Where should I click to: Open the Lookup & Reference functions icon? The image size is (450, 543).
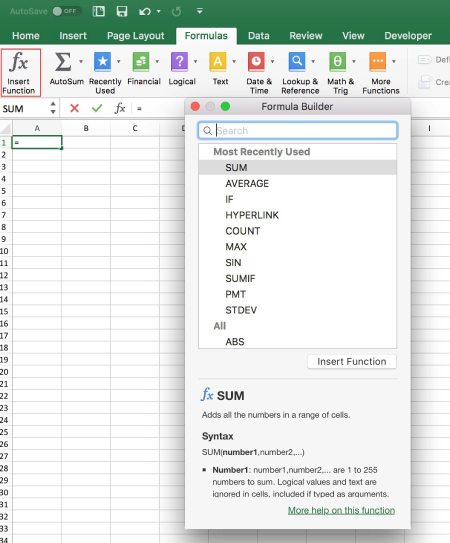pyautogui.click(x=297, y=62)
